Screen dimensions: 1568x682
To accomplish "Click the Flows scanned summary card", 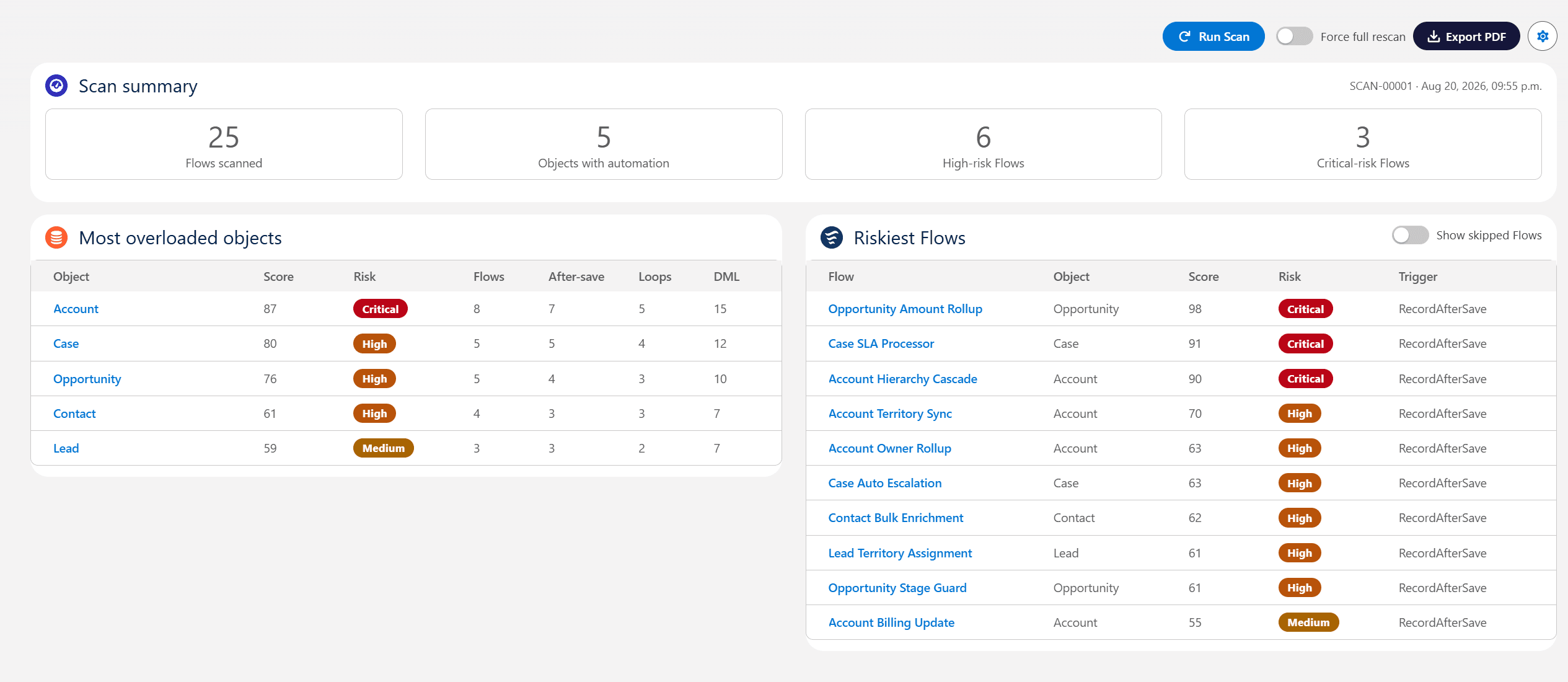I will pos(224,144).
